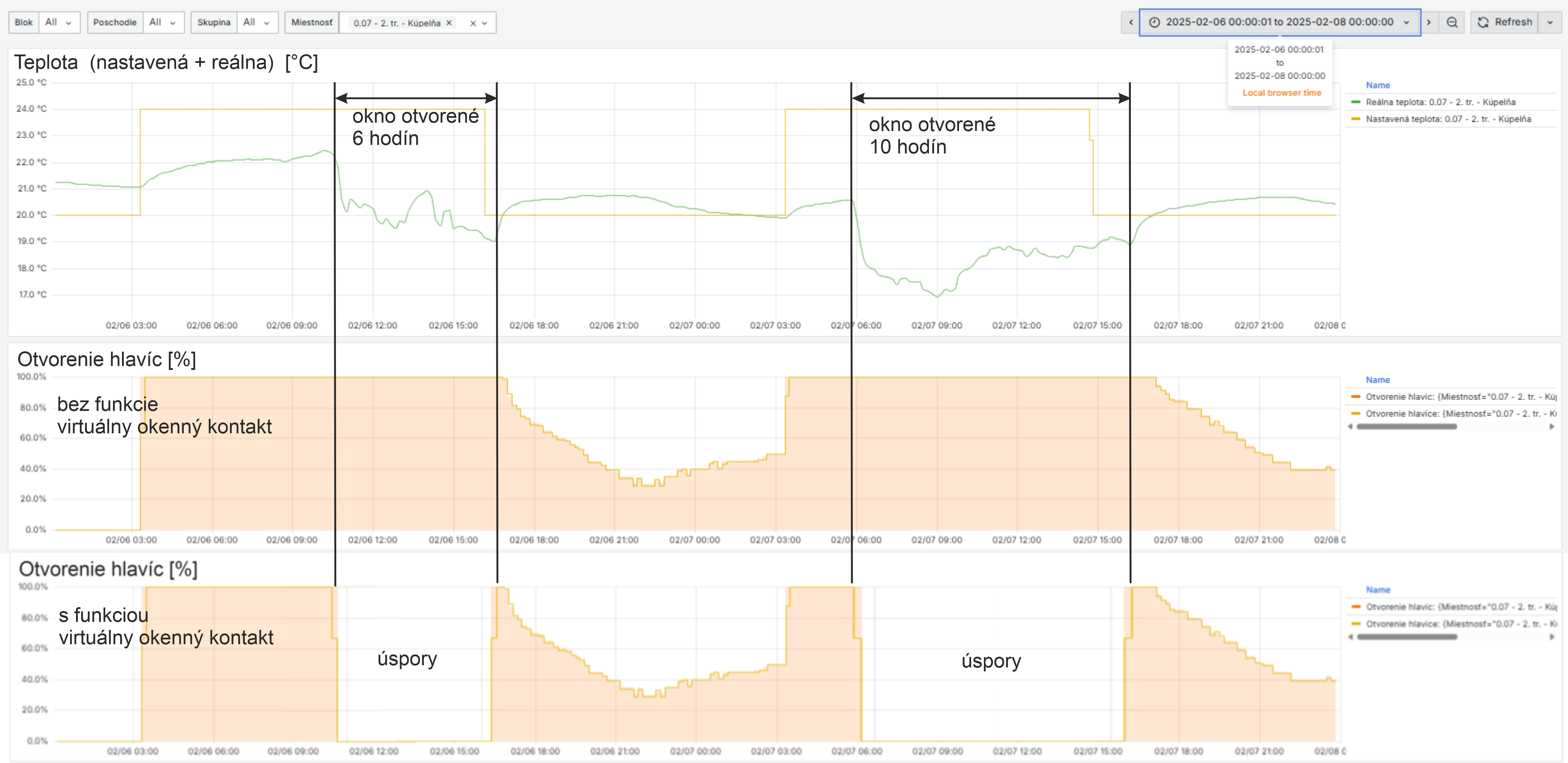Click the Teplota panel title

click(x=166, y=62)
